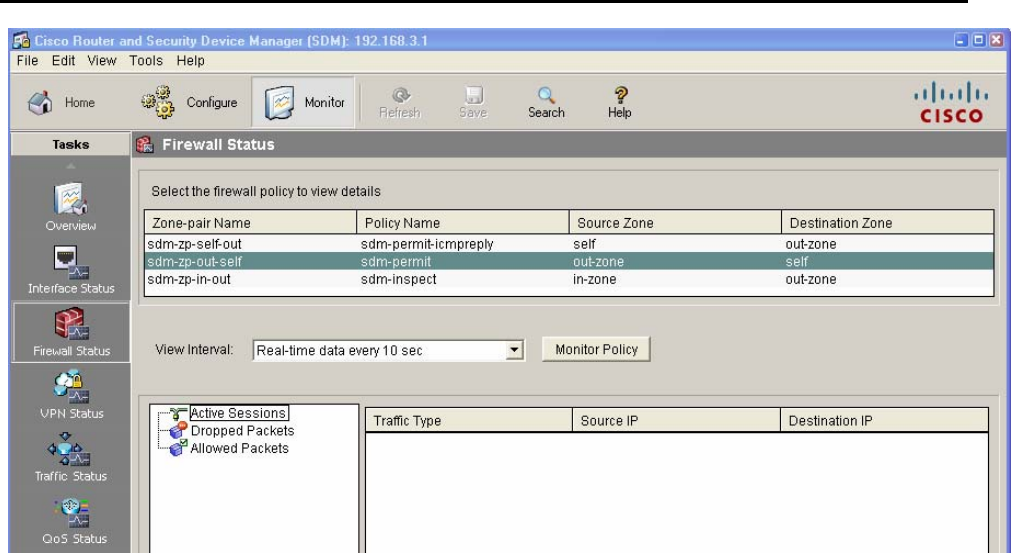Click the in-zone source zone cell

point(594,279)
